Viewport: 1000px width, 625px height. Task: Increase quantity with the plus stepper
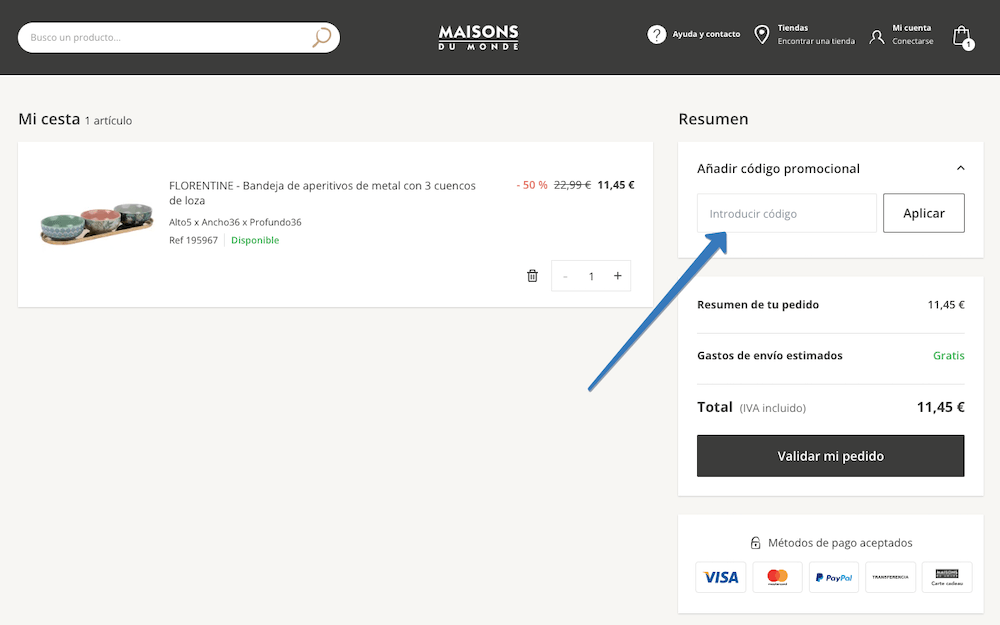[x=617, y=275]
